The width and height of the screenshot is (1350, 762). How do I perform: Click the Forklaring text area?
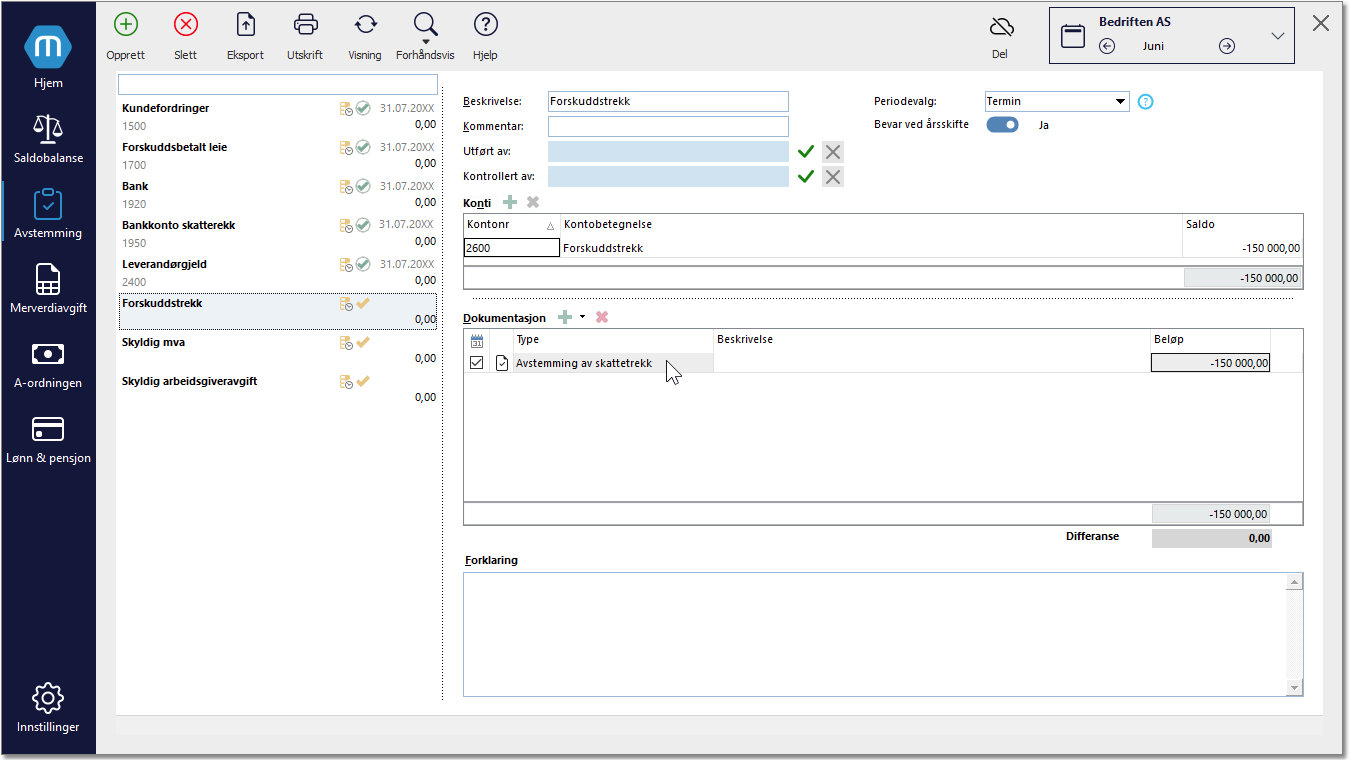pyautogui.click(x=875, y=634)
